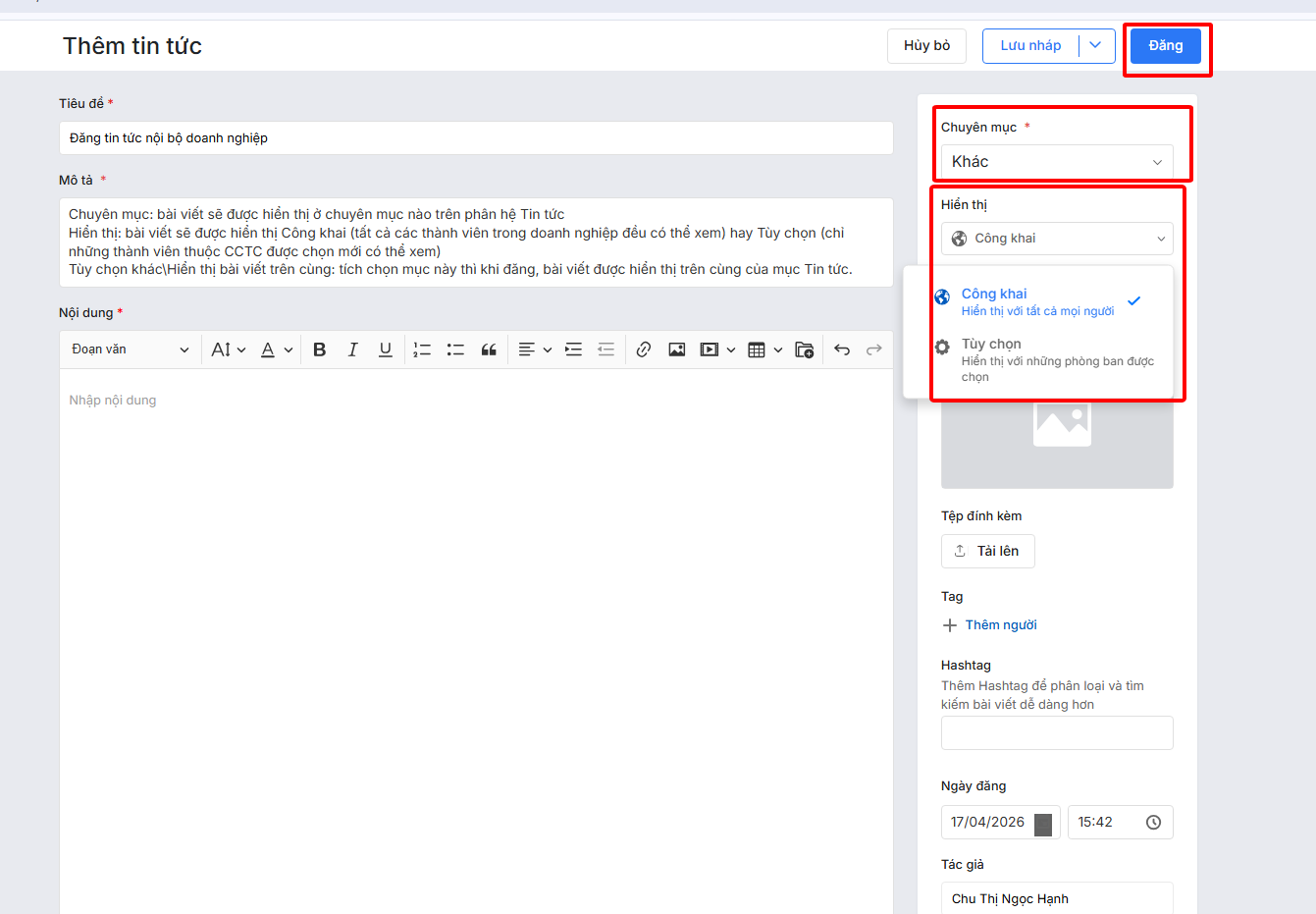
Task: Click the Đăng publish button
Action: click(x=1166, y=46)
